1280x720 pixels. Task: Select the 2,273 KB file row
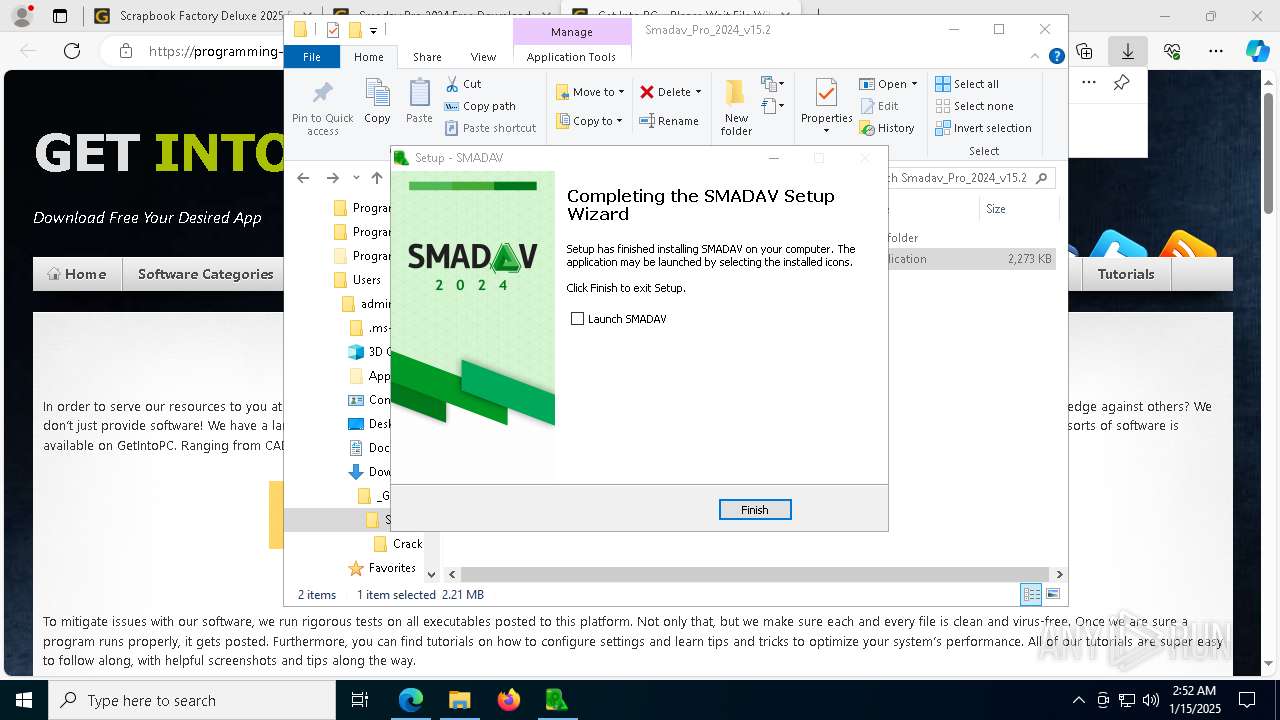click(970, 259)
